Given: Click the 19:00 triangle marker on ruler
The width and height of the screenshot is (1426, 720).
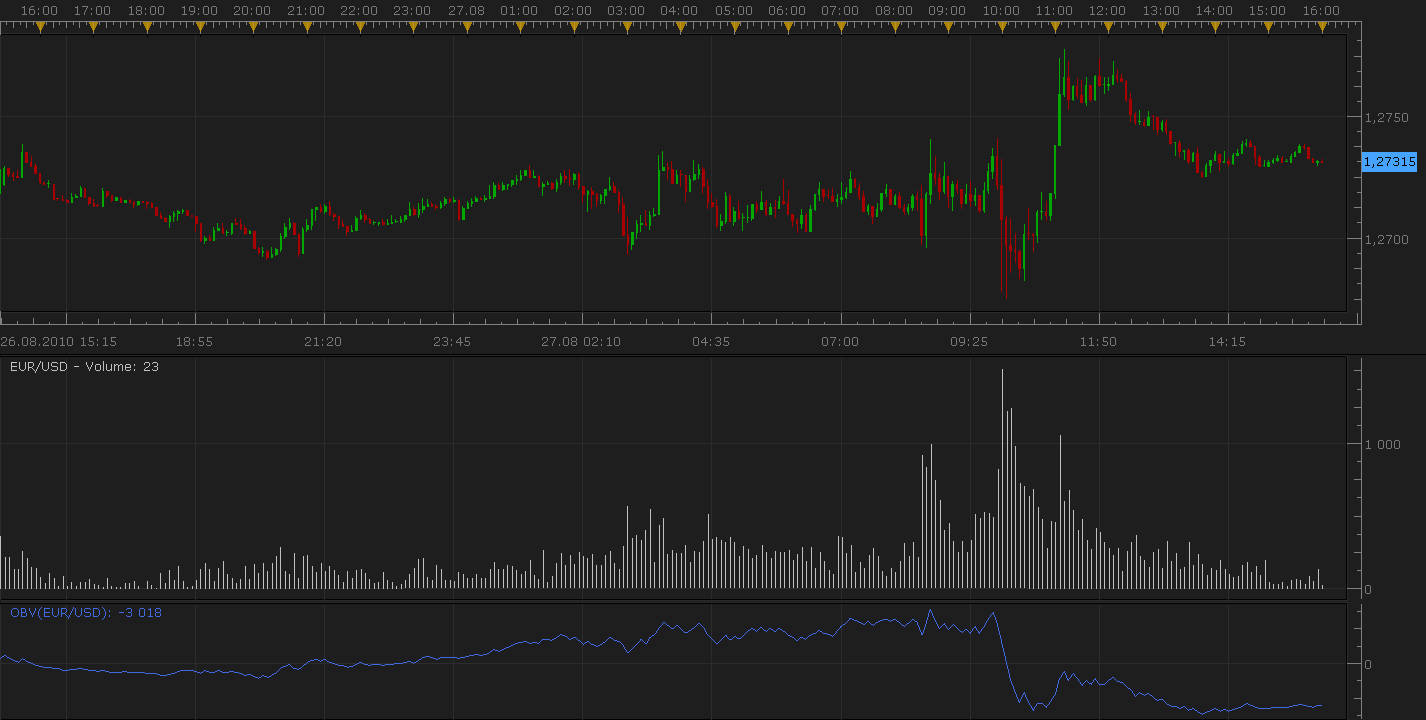Looking at the screenshot, I should [x=199, y=27].
